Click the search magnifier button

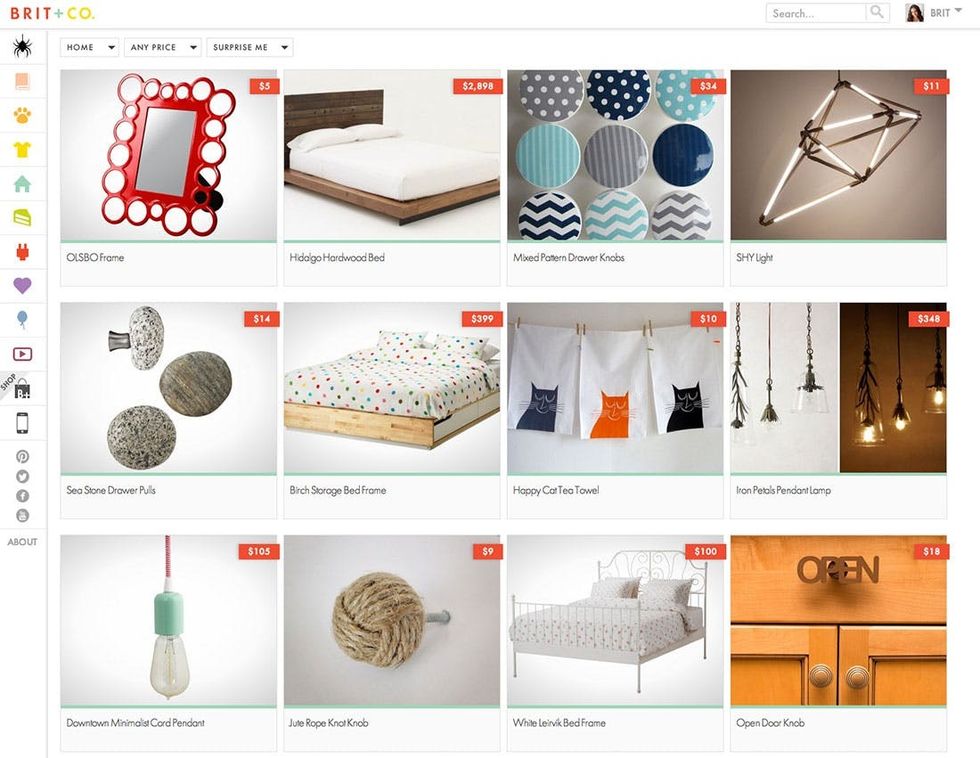pos(877,12)
